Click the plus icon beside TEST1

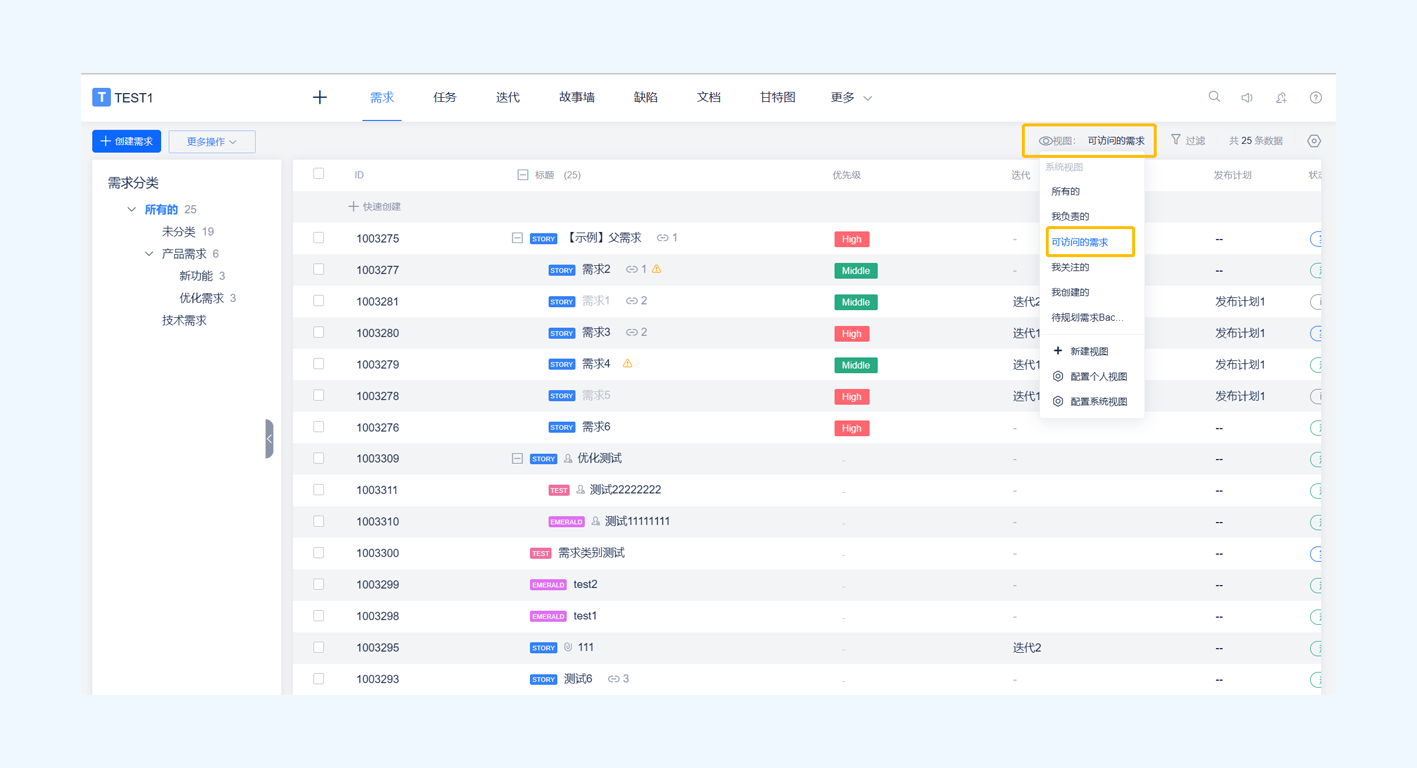click(x=320, y=97)
